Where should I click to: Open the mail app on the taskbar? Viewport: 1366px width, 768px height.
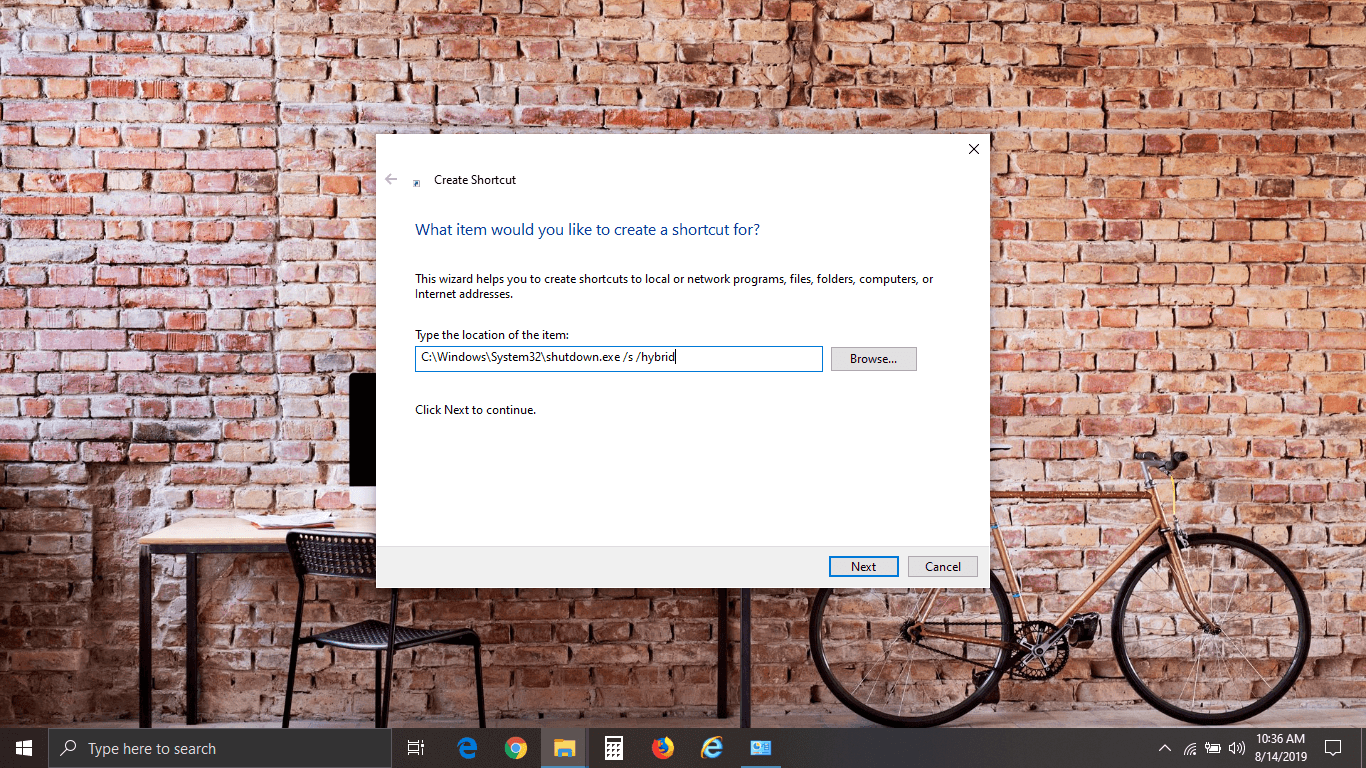tap(761, 747)
